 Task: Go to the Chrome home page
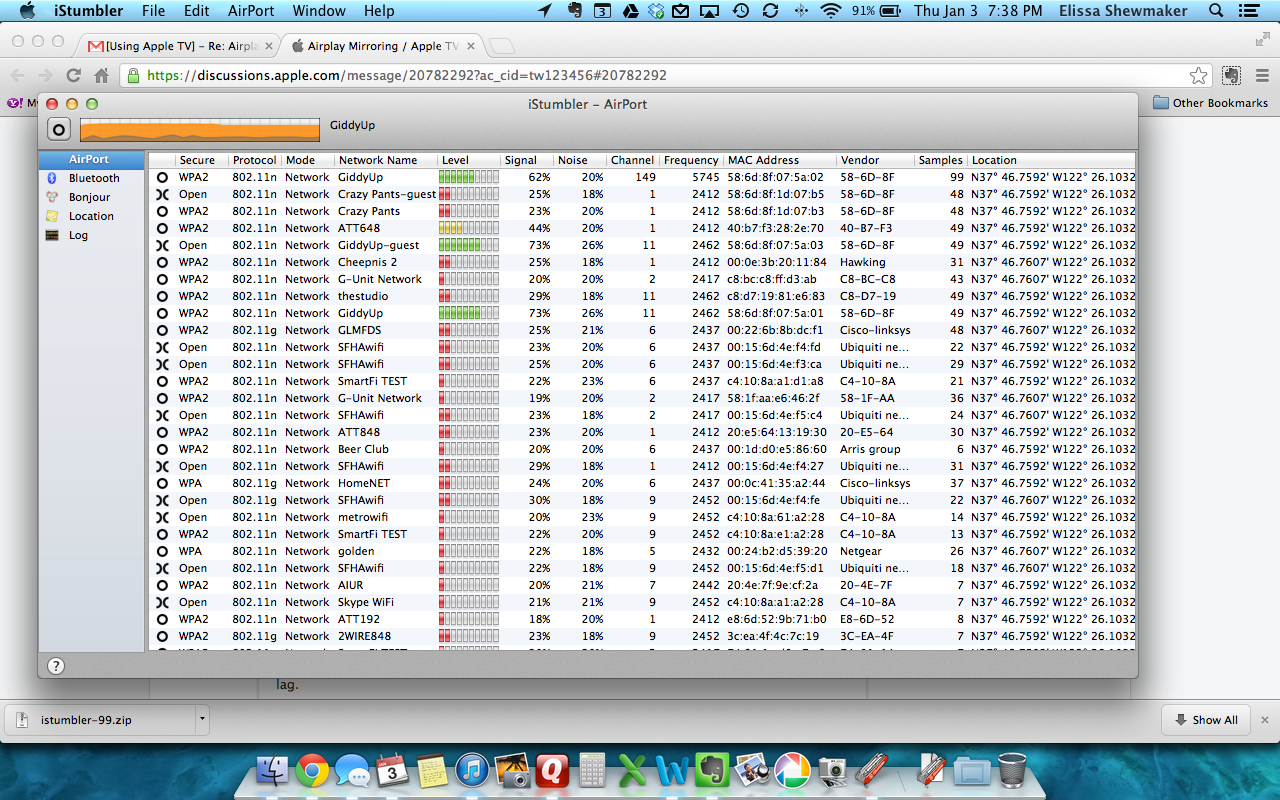click(101, 75)
